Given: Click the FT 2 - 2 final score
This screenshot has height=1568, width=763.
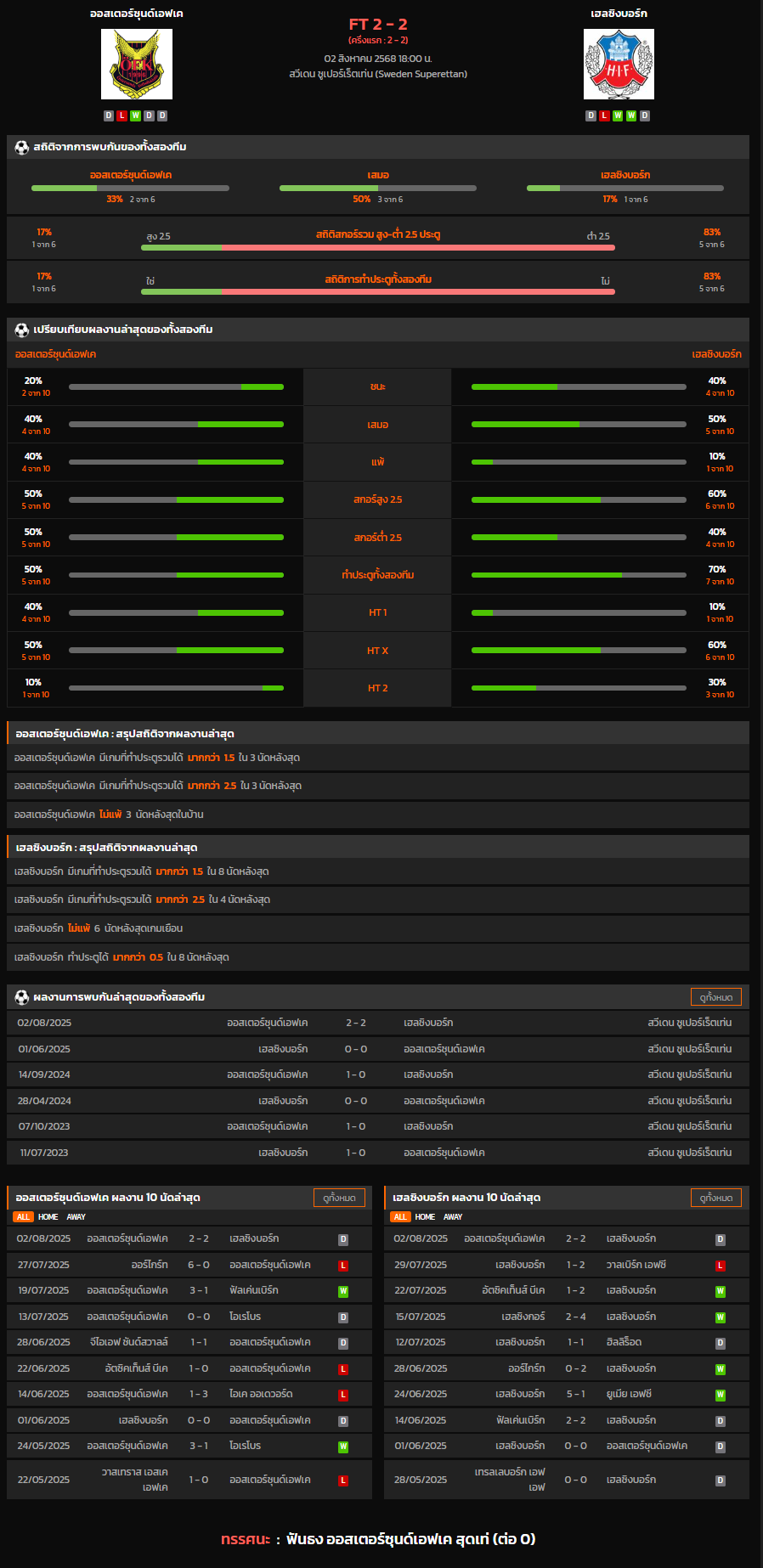Looking at the screenshot, I should (378, 24).
